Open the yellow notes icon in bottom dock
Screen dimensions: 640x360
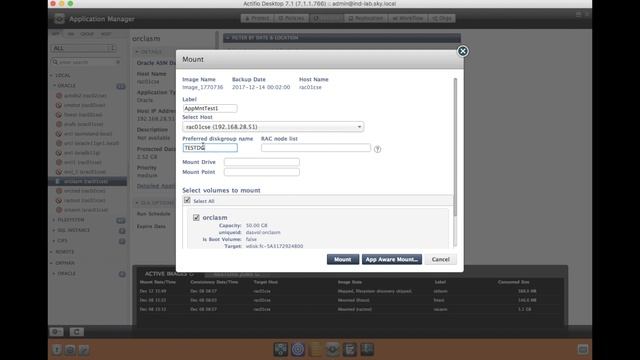[x=315, y=349]
